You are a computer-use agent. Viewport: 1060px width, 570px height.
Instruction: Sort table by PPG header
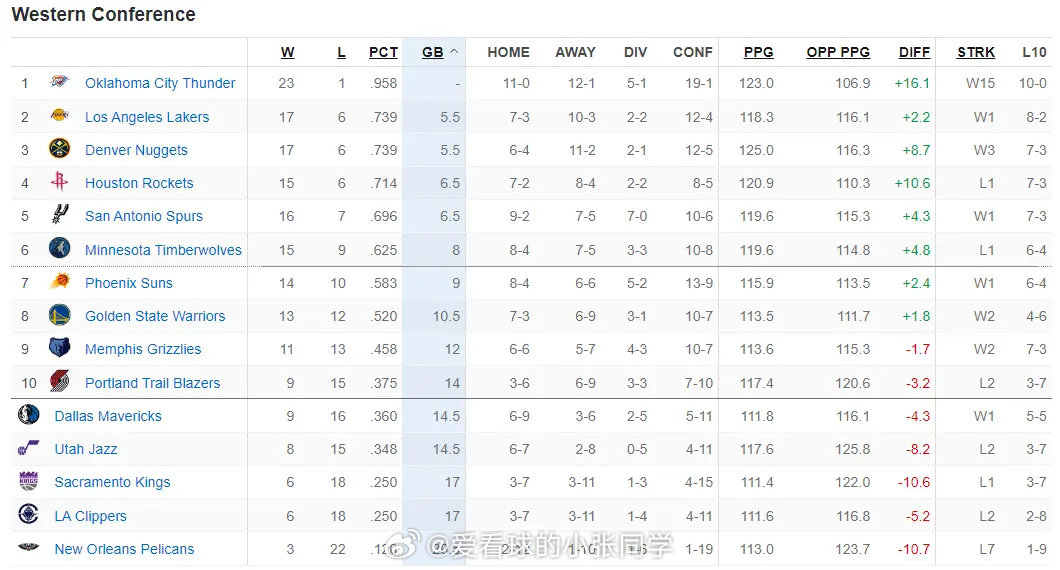pyautogui.click(x=758, y=52)
